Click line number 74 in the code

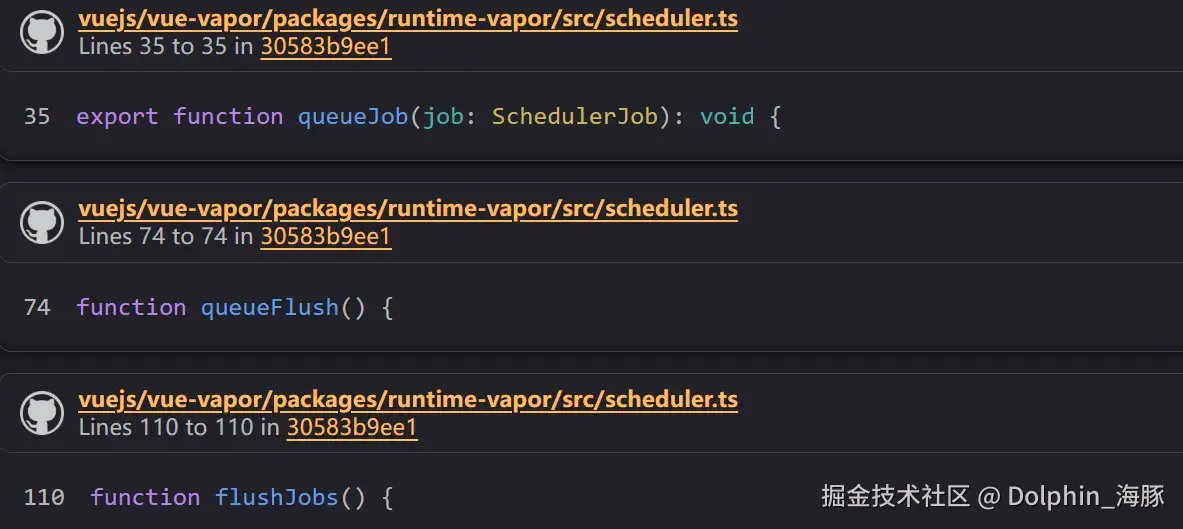click(37, 307)
